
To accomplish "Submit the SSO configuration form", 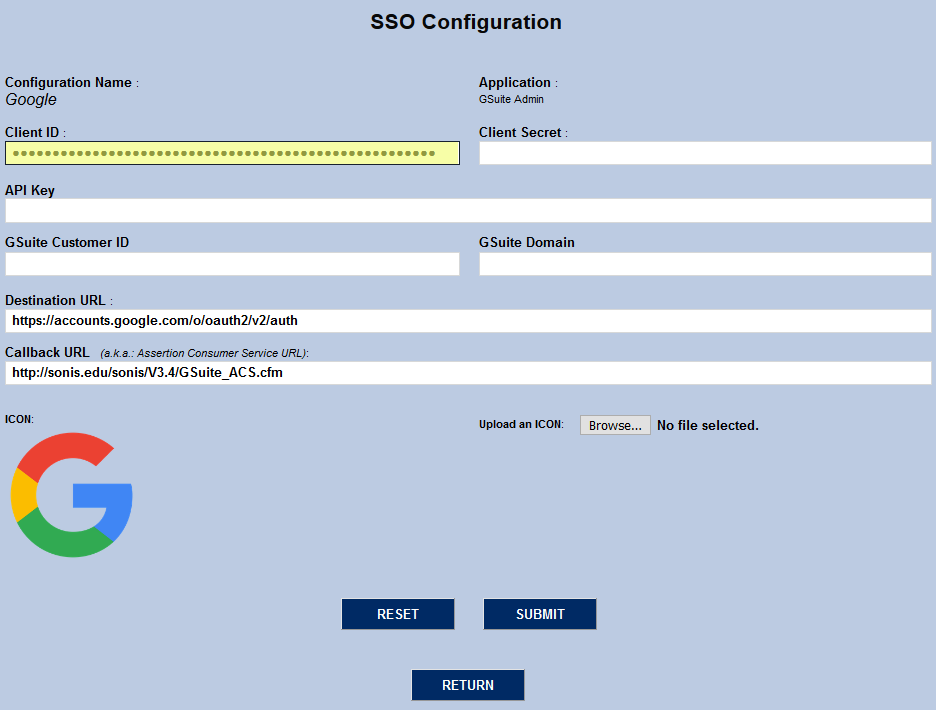I will (x=540, y=614).
